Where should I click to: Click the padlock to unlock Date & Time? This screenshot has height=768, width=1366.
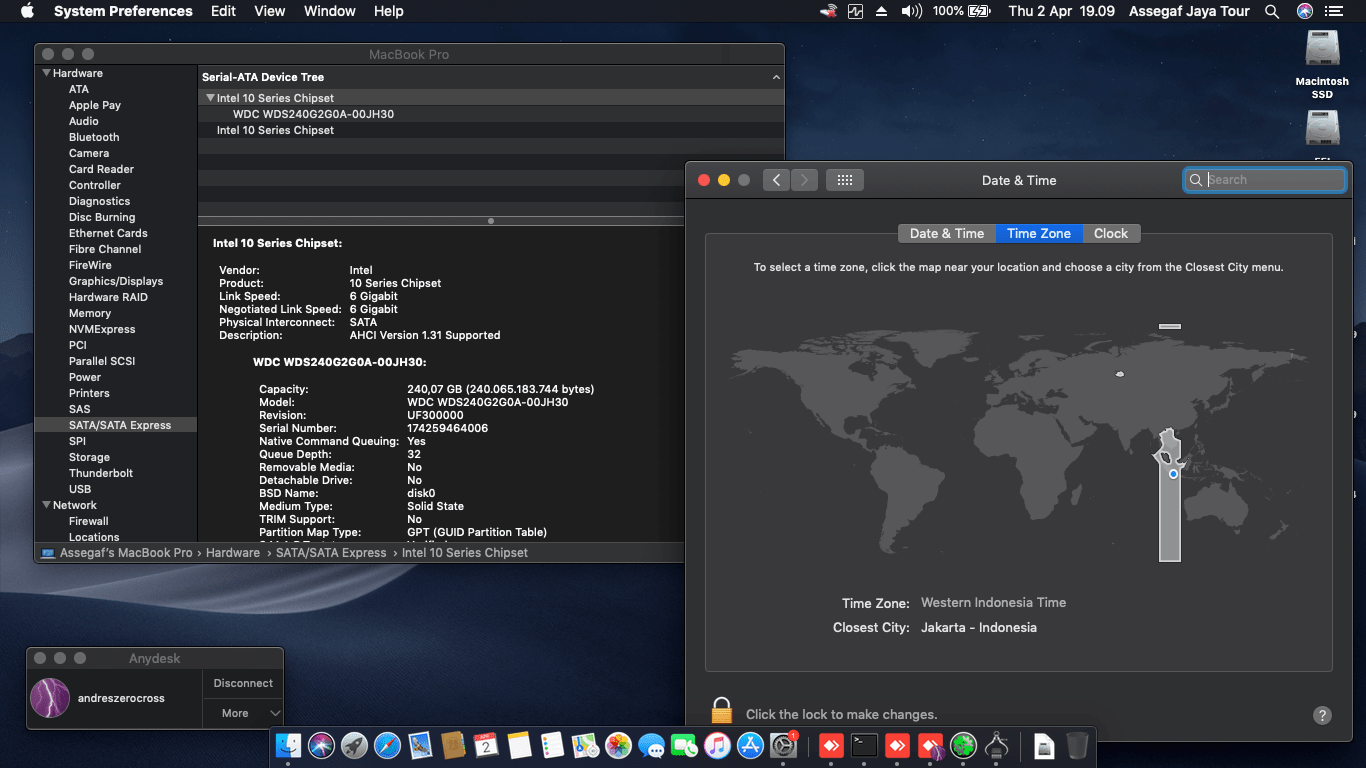pos(722,711)
